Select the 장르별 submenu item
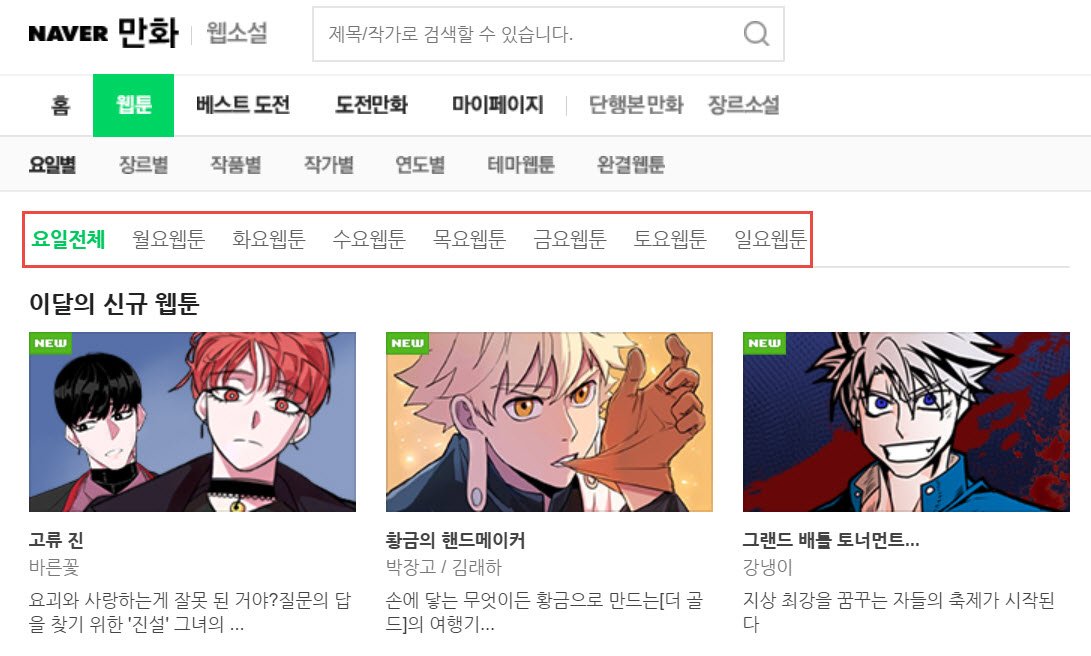 click(143, 165)
